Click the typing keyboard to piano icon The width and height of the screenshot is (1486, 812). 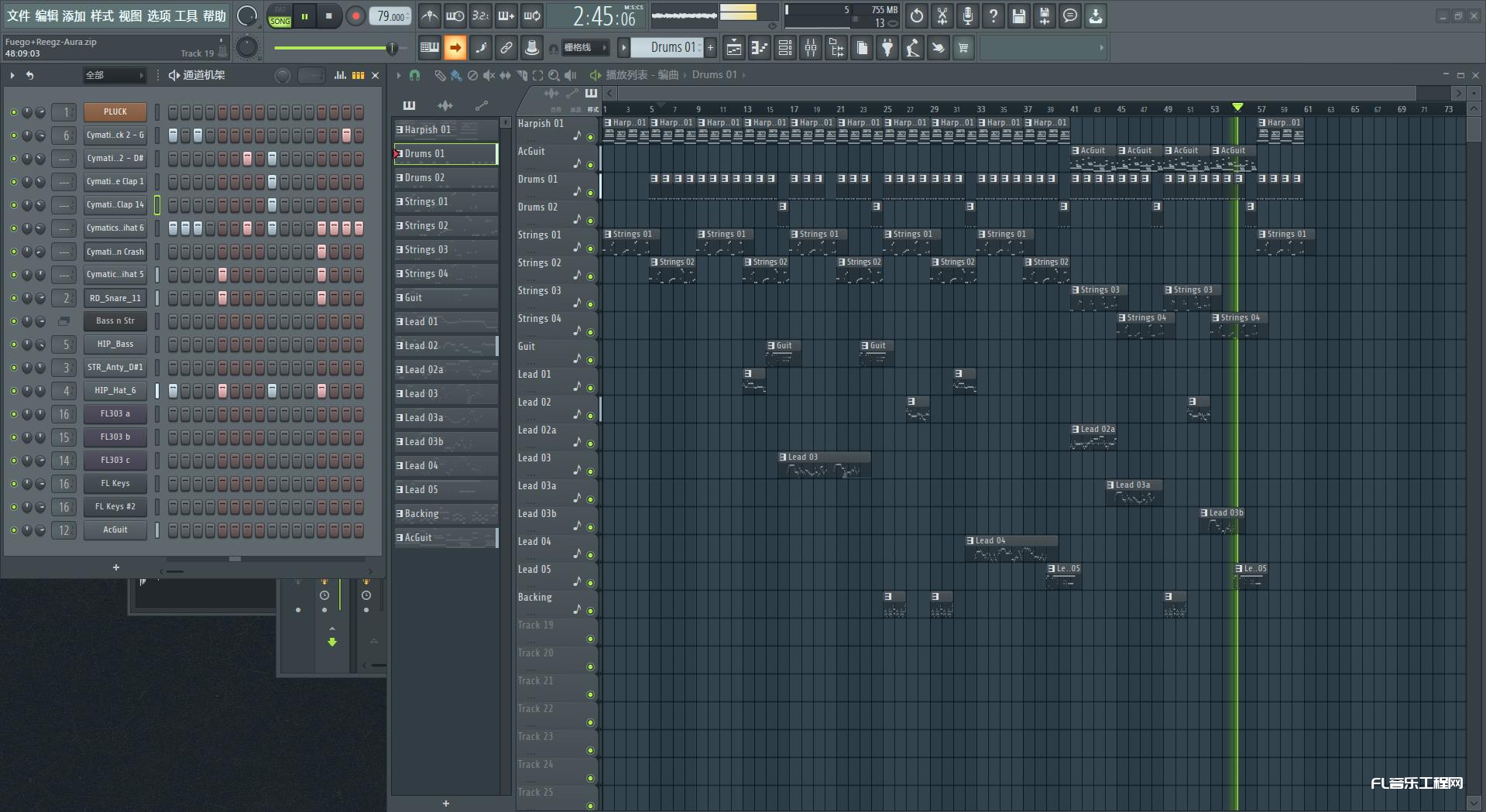point(430,48)
